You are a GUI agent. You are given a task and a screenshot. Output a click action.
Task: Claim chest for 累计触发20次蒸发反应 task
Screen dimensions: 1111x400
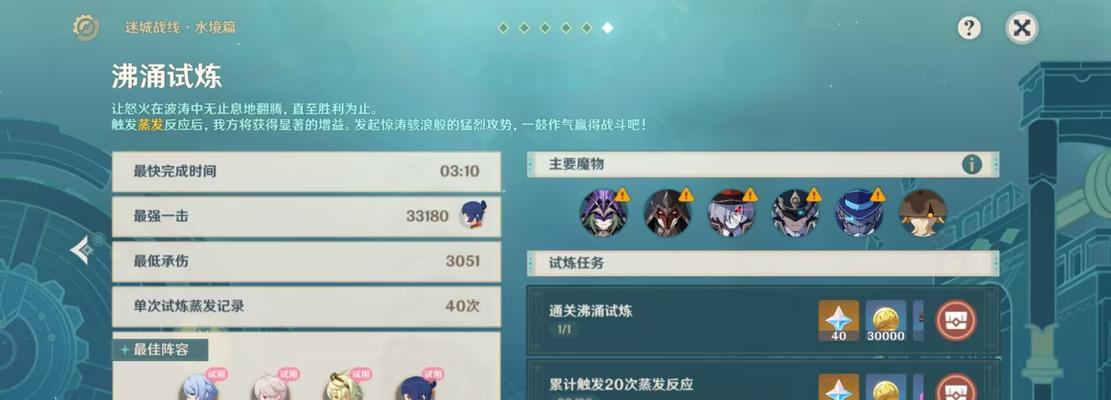956,387
